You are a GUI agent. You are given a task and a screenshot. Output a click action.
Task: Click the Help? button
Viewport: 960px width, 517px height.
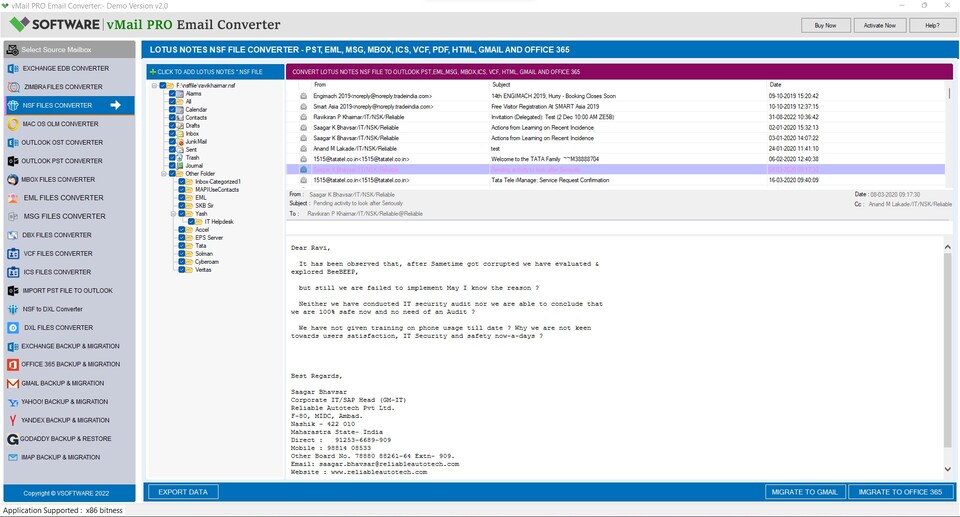[x=932, y=25]
